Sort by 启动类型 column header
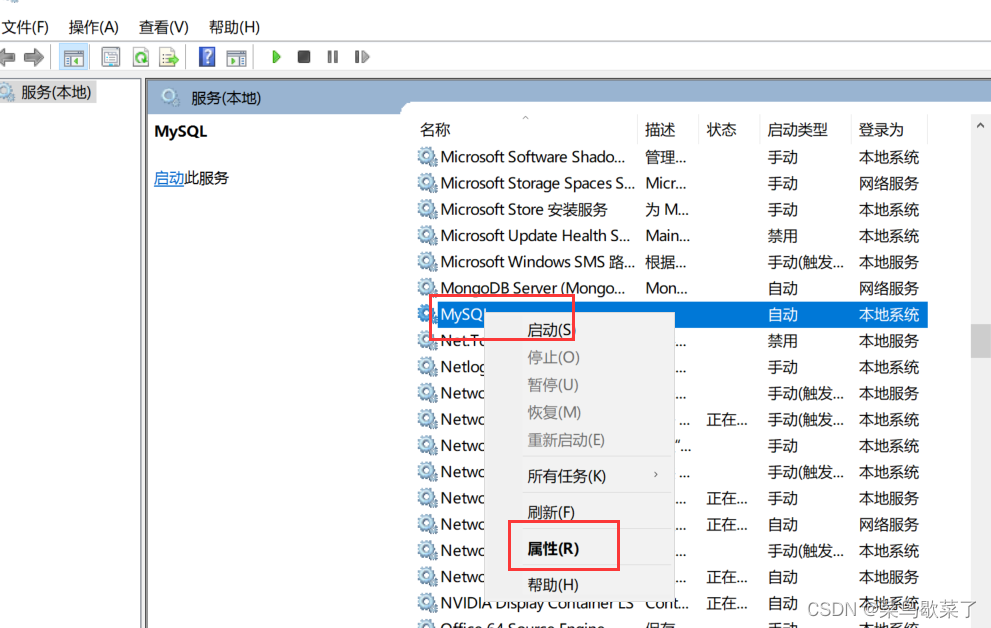Screen dimensions: 991x628 (x=798, y=130)
